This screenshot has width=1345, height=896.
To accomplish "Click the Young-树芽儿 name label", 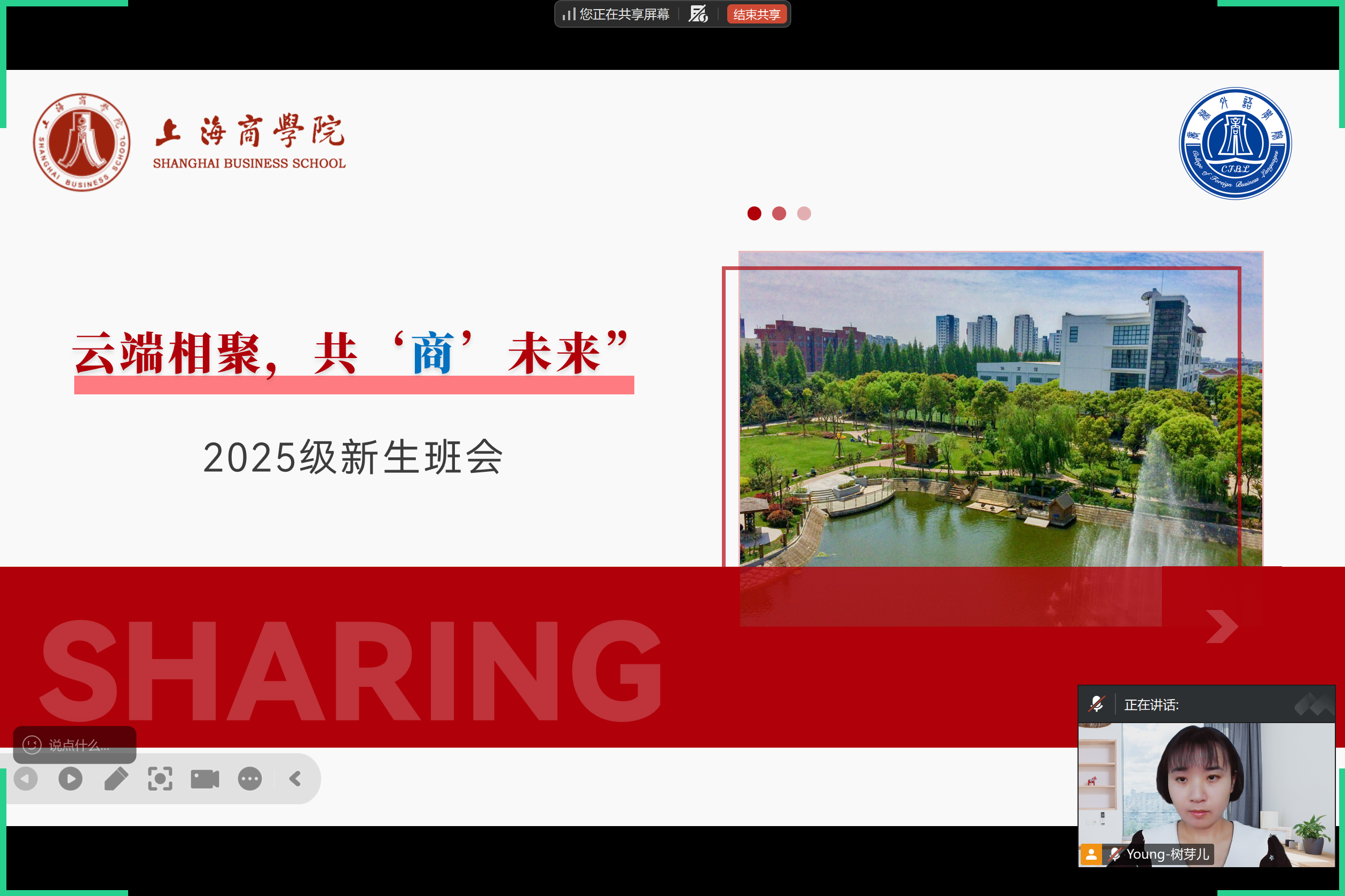I will coord(1168,854).
